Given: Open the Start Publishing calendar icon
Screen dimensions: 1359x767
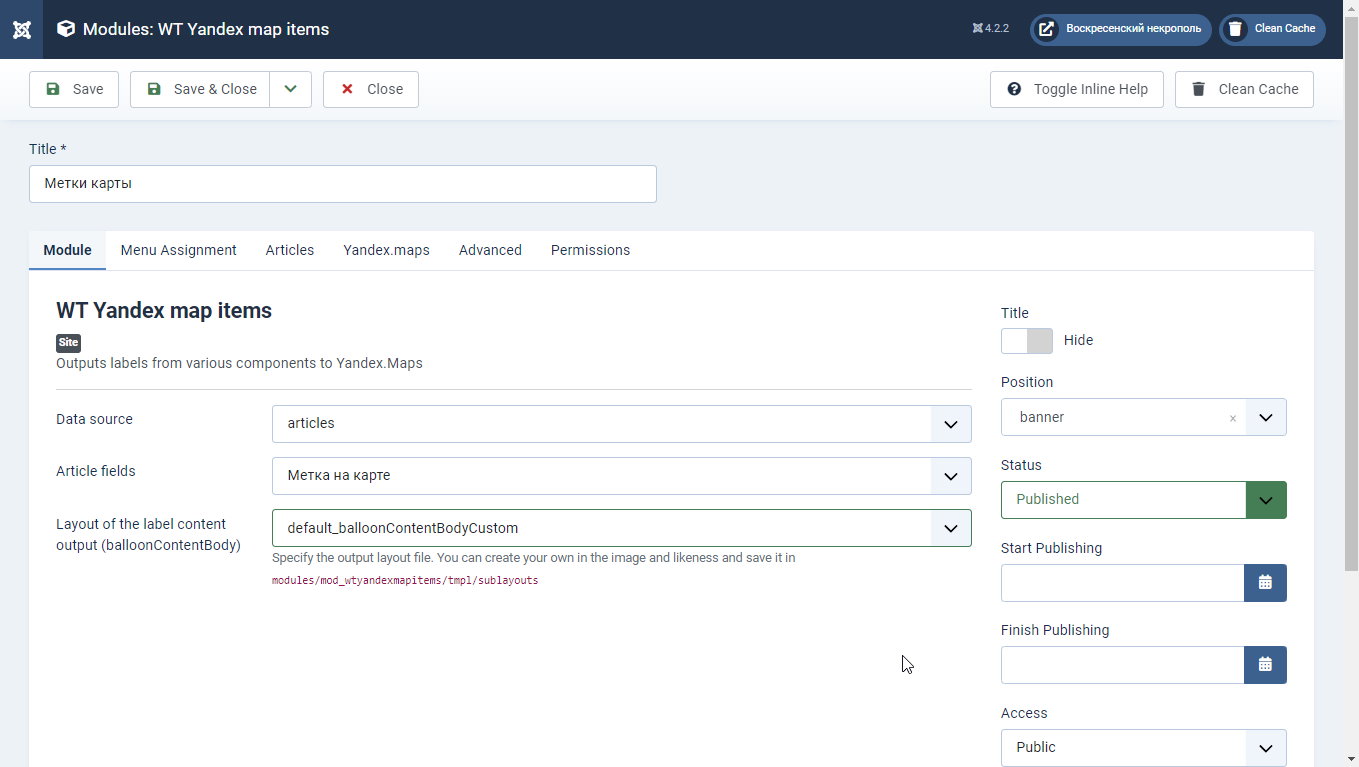Looking at the screenshot, I should (1265, 583).
